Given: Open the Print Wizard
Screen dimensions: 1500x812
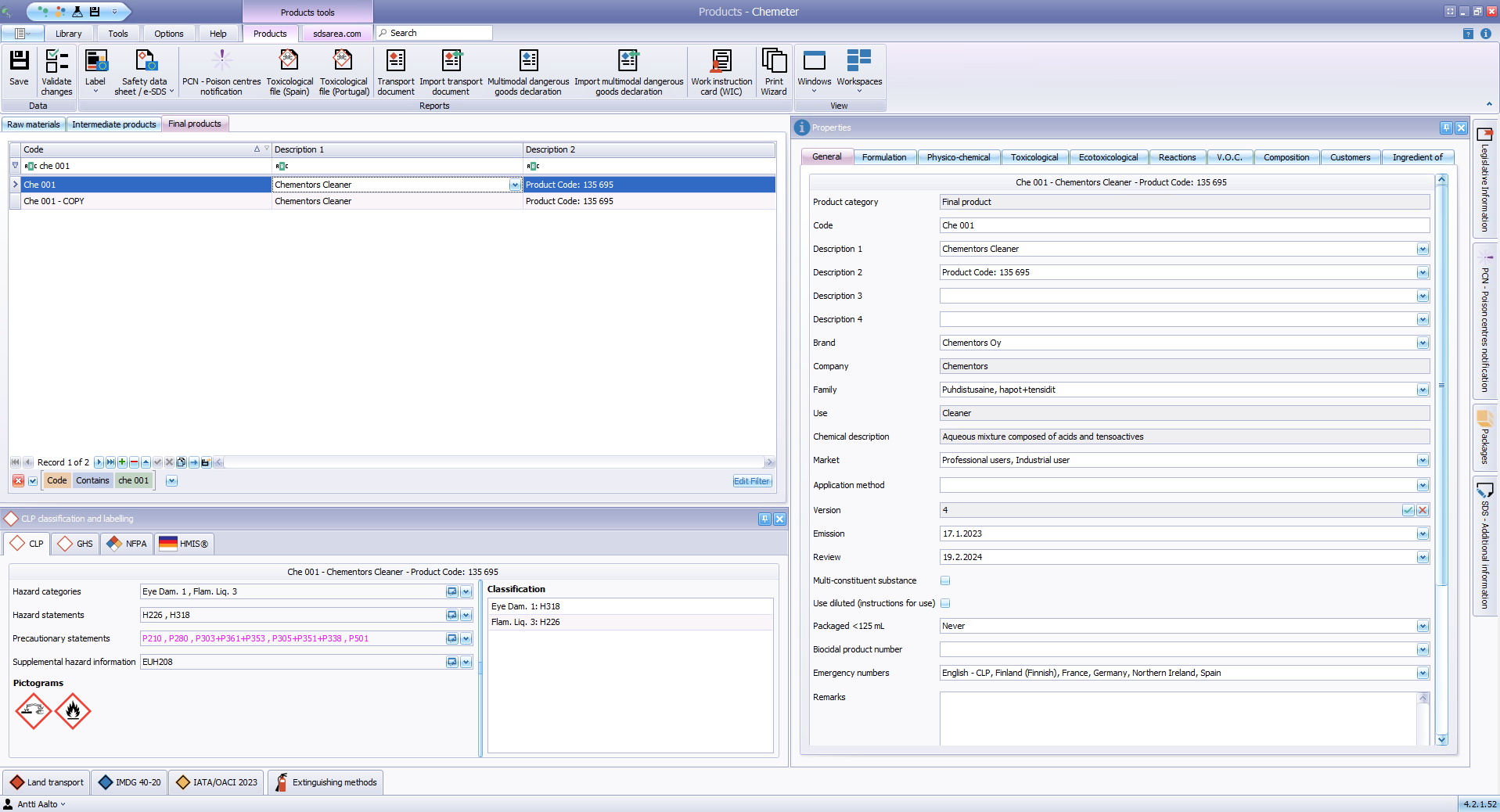Looking at the screenshot, I should [x=773, y=70].
